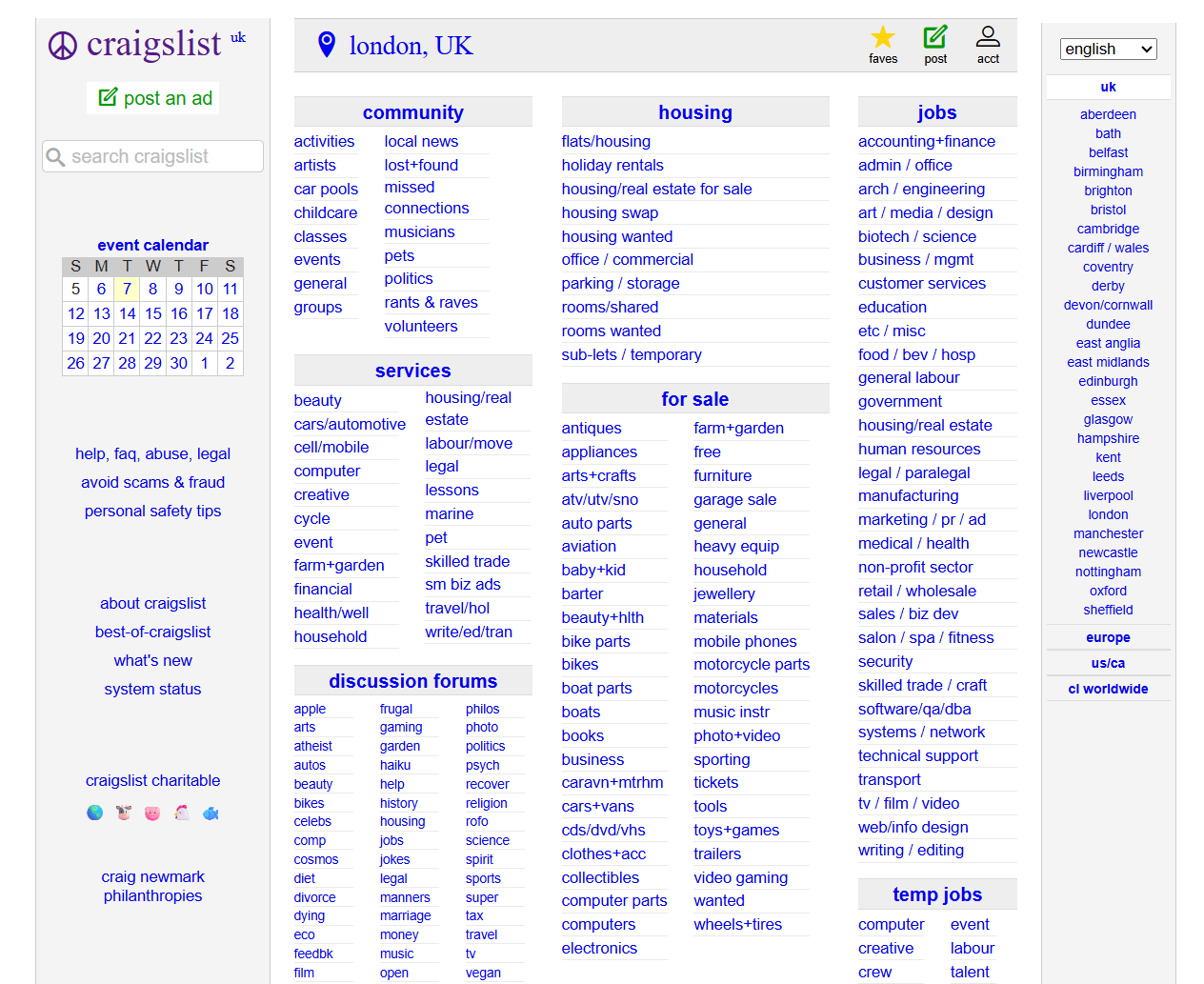This screenshot has height=984, width=1204.
Task: Open wheels+tires in for sale
Action: pos(737,924)
